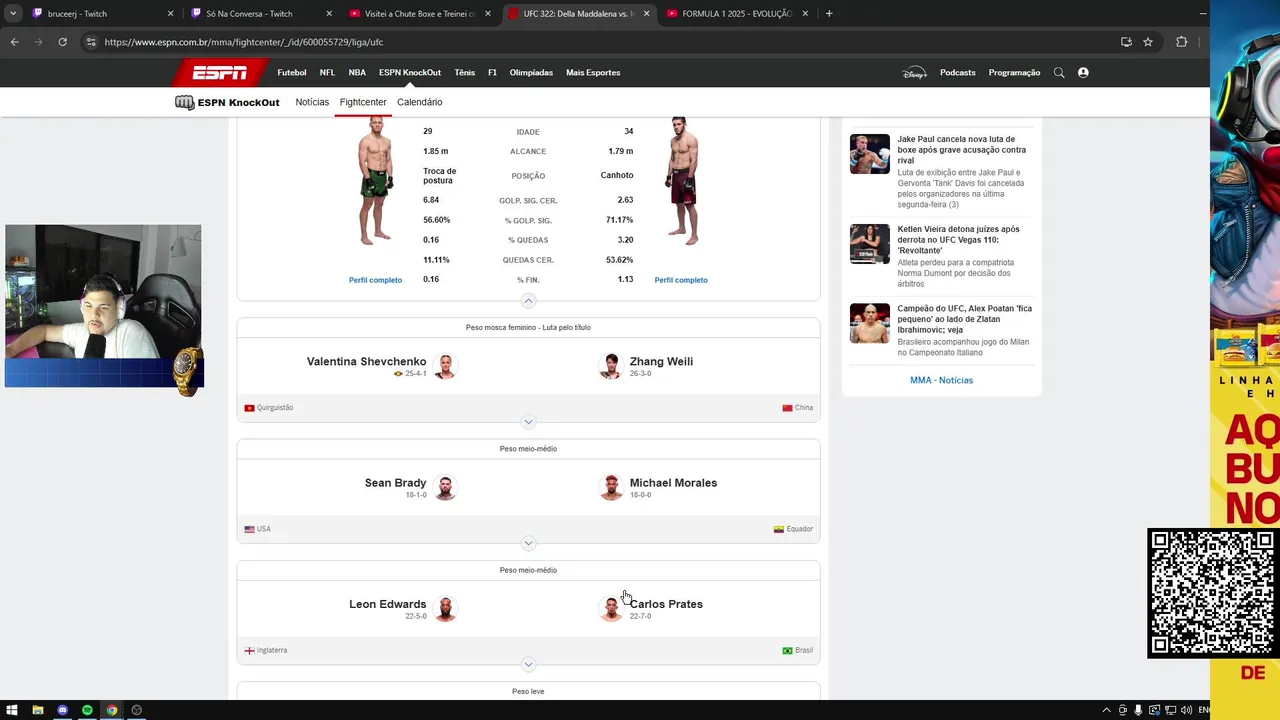Viewport: 1280px width, 720px height.
Task: Open the browser Extensions puzzle icon
Action: [x=1182, y=42]
